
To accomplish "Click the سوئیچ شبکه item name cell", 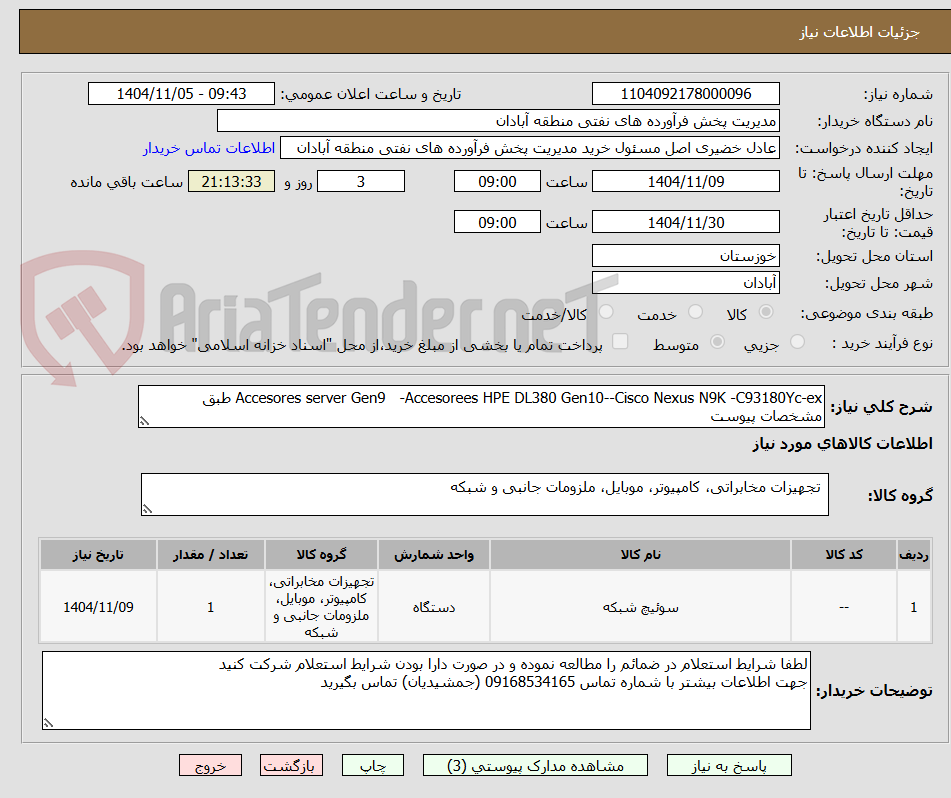I will pos(640,607).
